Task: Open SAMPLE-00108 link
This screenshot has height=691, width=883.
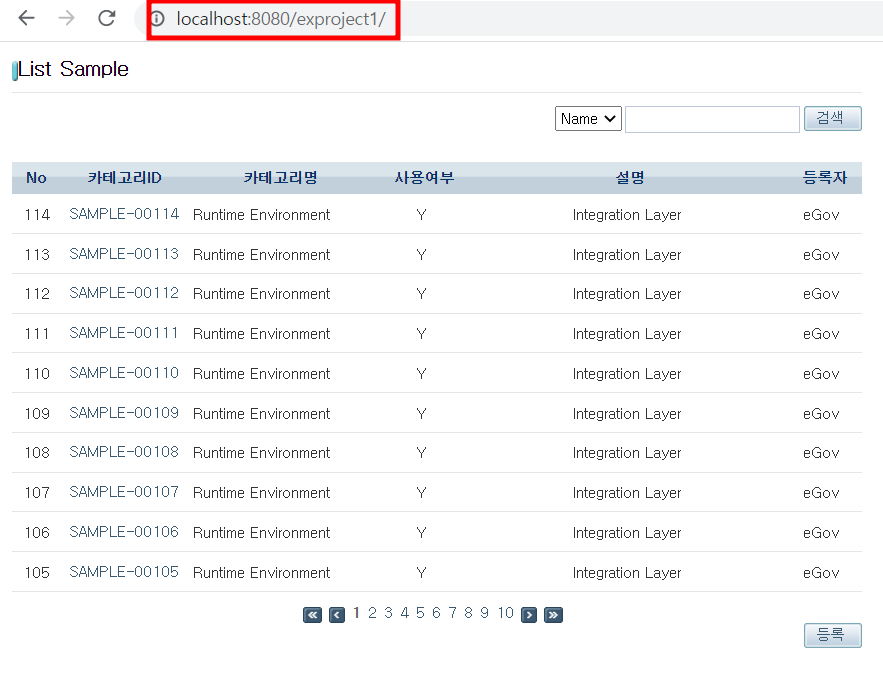Action: click(124, 452)
